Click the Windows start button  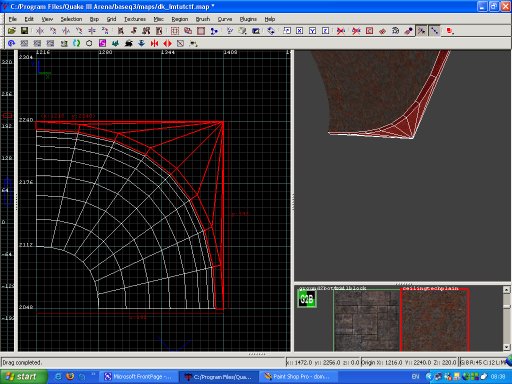[x=23, y=377]
